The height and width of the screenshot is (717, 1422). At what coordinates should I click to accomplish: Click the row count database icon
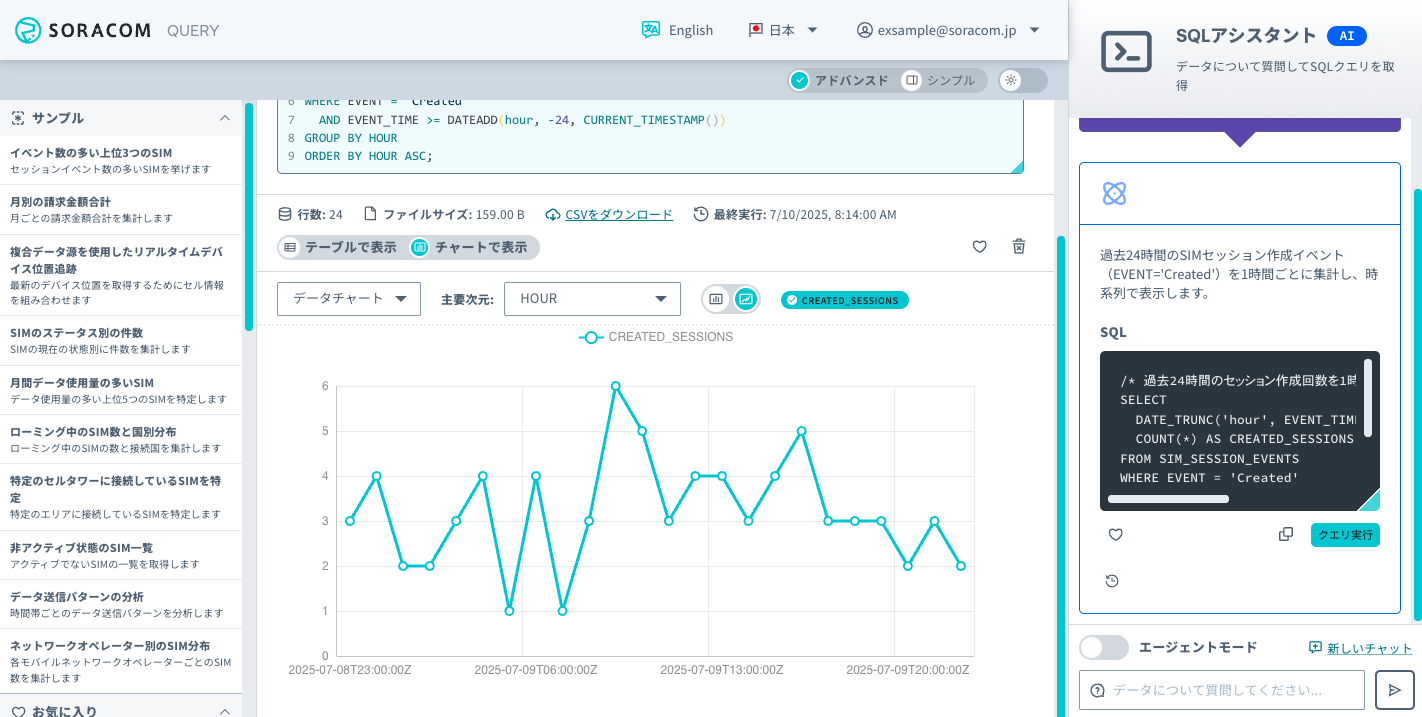[x=285, y=214]
